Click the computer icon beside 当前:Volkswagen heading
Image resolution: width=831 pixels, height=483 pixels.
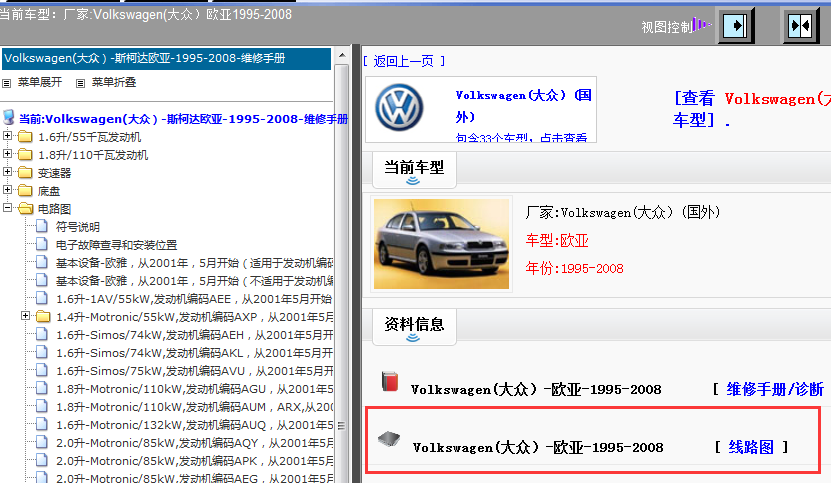click(x=8, y=118)
